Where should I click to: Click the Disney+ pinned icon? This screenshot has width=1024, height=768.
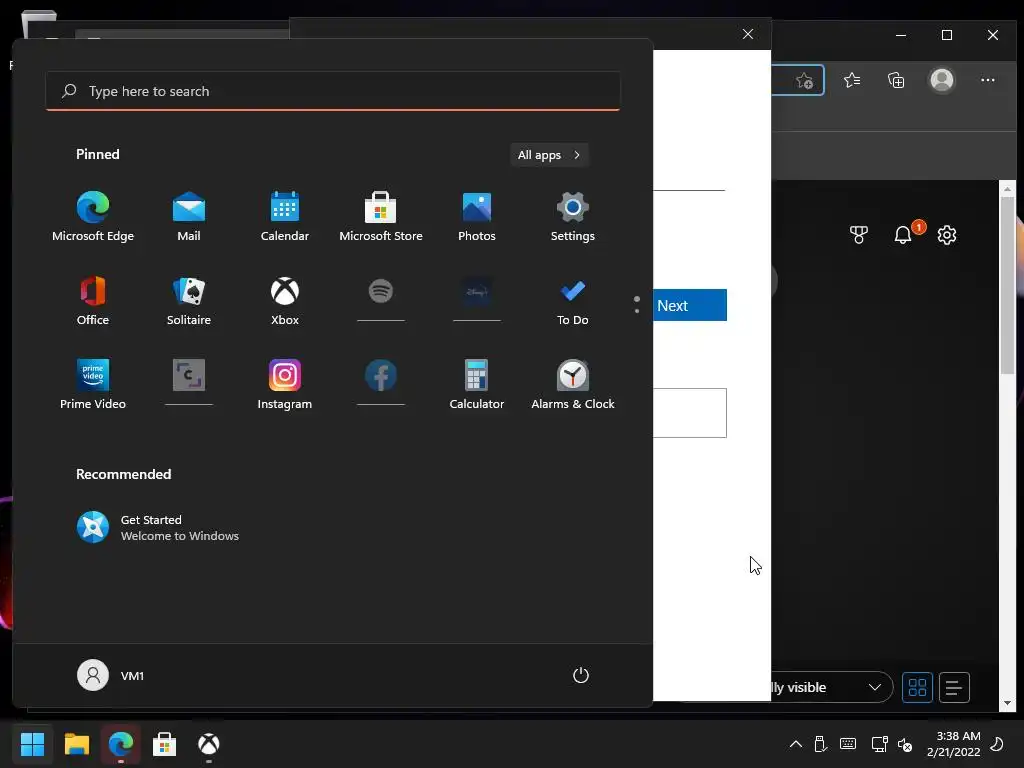point(477,291)
